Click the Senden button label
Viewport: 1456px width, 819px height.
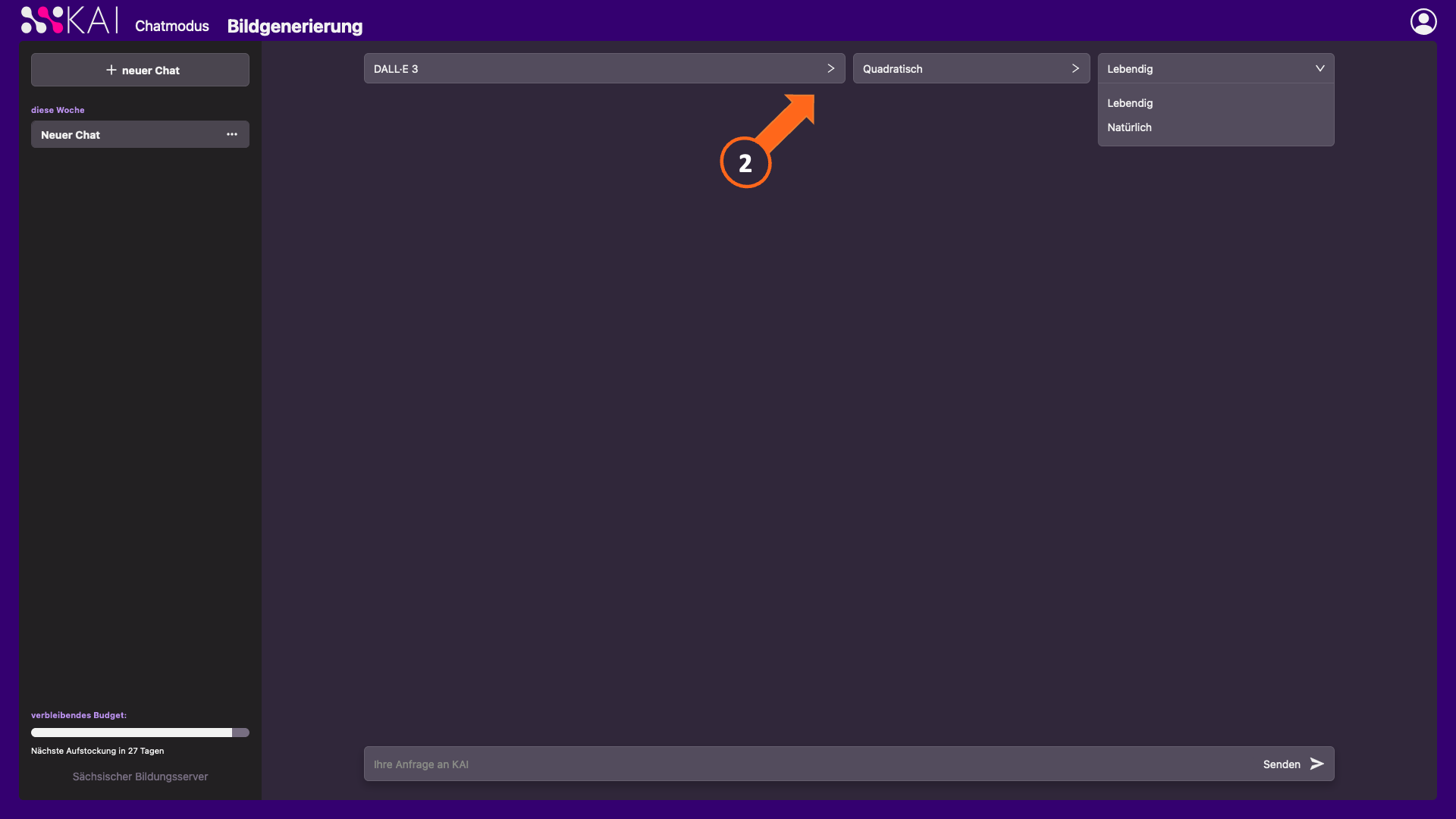pyautogui.click(x=1282, y=764)
